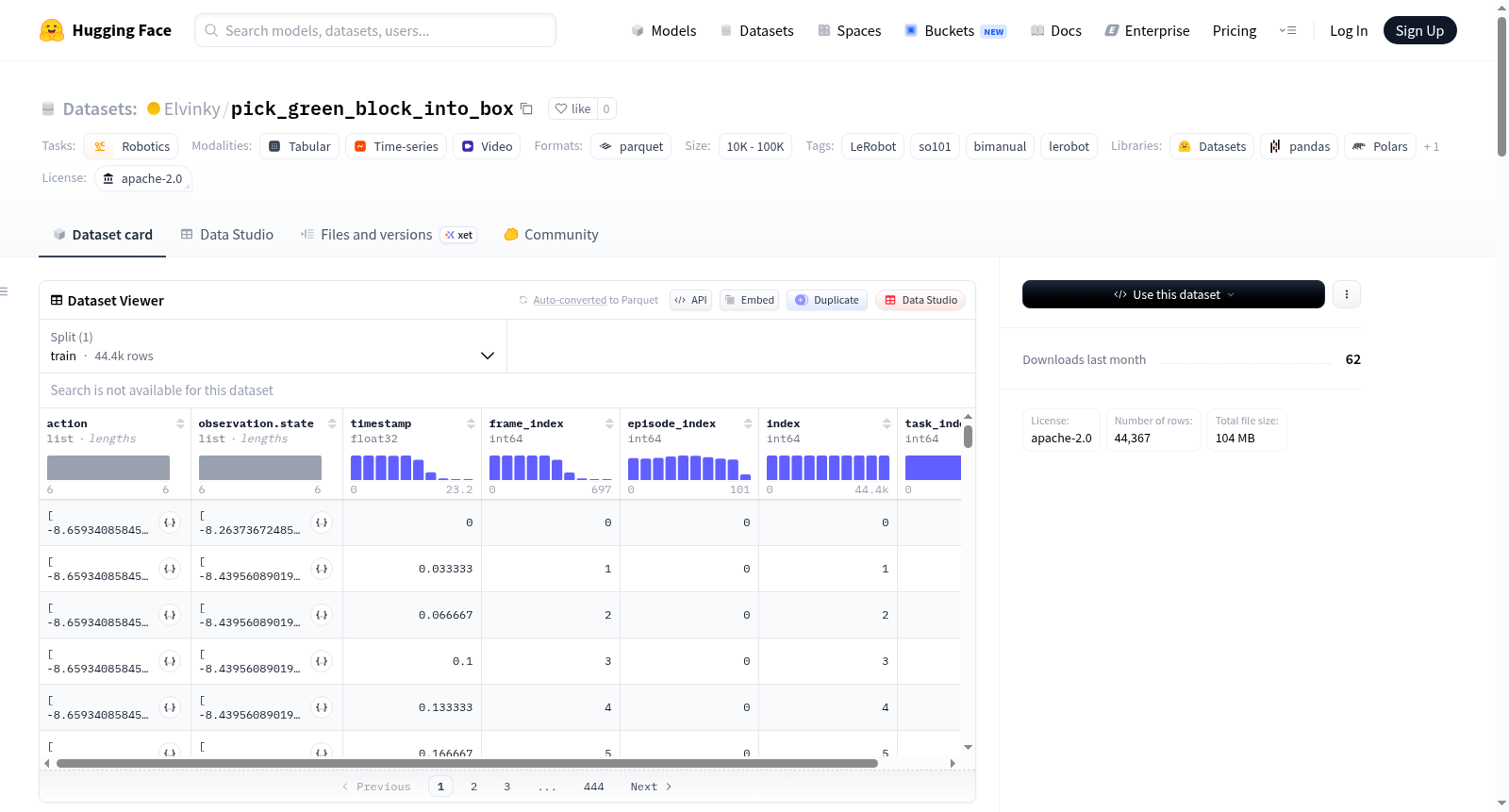The image size is (1509, 812).
Task: Expand observation.state cell of timestamp 0.133333 row
Action: click(x=322, y=707)
